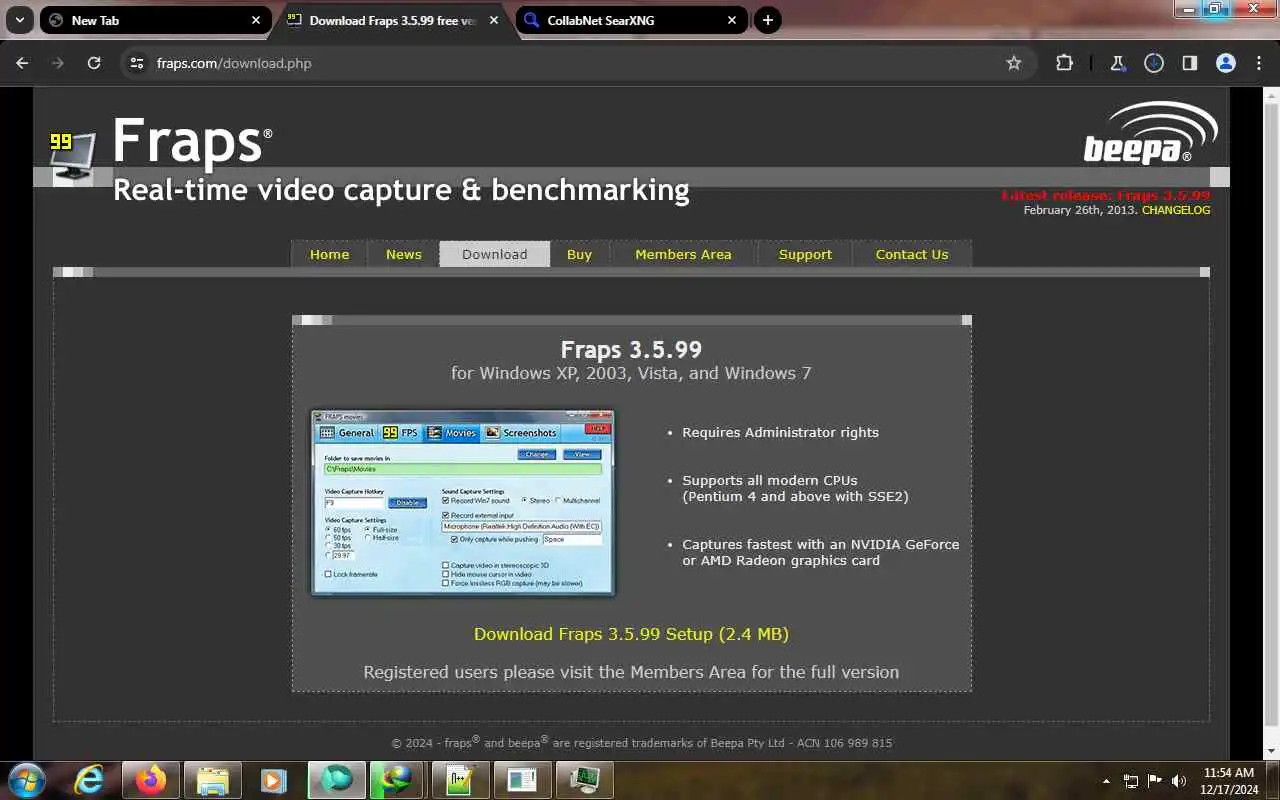1280x800 pixels.
Task: Click the page scrollbar down arrow
Action: 1271,751
